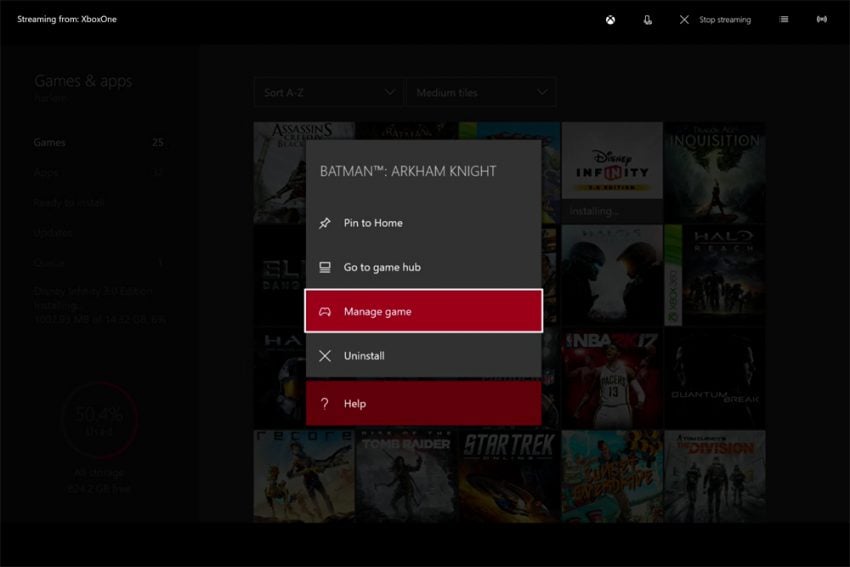Click the NBA 2K17 game tile
850x567 pixels.
[x=612, y=378]
